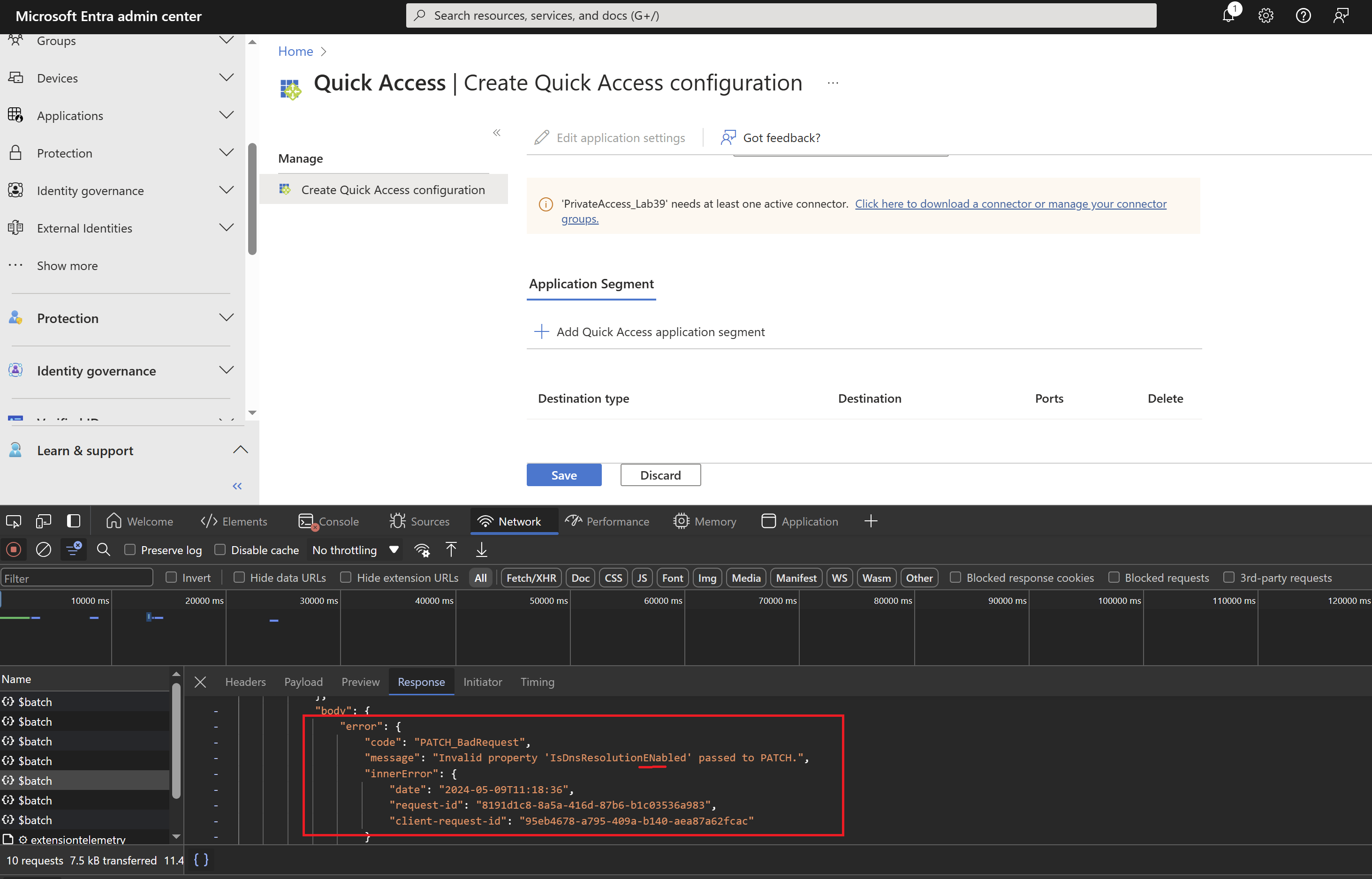This screenshot has height=879, width=1372.
Task: Click the export HAR download arrow
Action: [x=482, y=549]
